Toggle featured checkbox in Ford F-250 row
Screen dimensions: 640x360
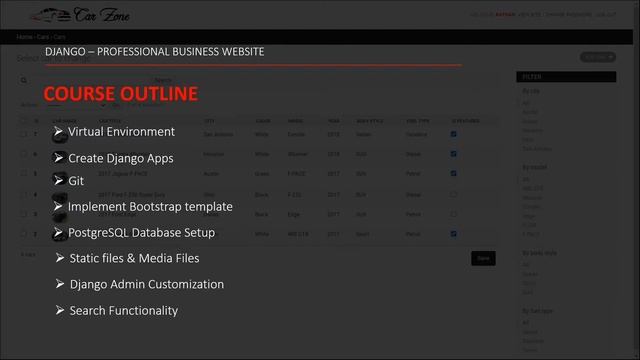(x=453, y=194)
